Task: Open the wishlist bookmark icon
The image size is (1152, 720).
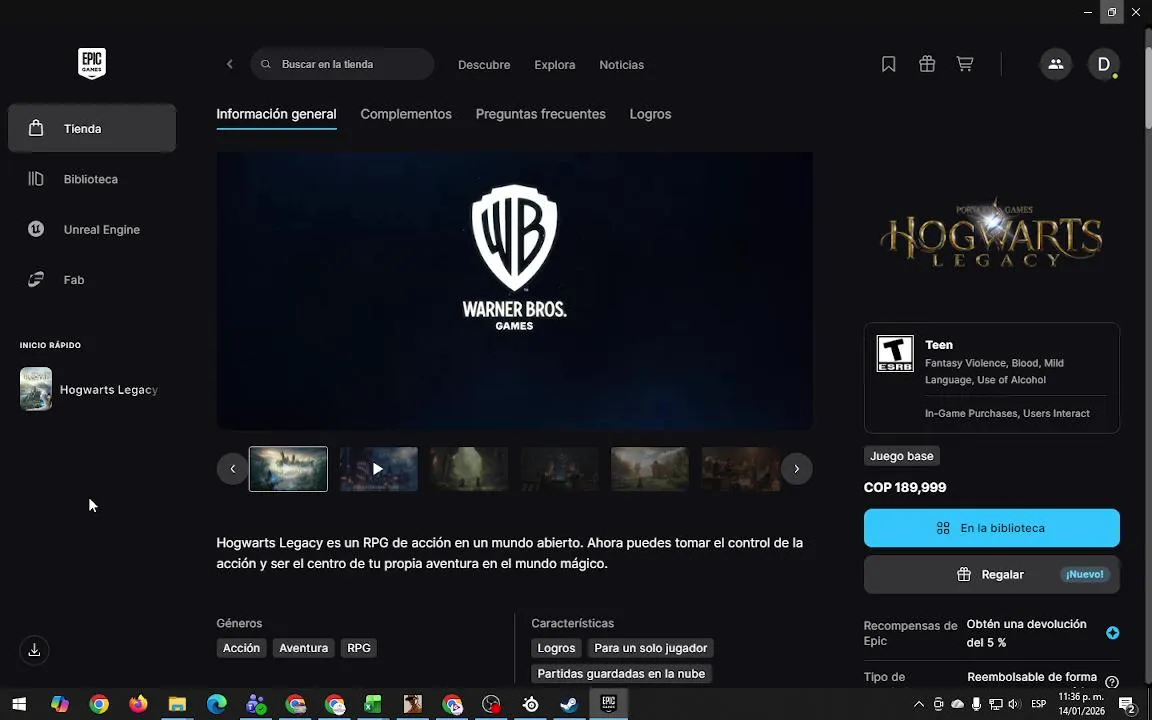Action: [888, 65]
